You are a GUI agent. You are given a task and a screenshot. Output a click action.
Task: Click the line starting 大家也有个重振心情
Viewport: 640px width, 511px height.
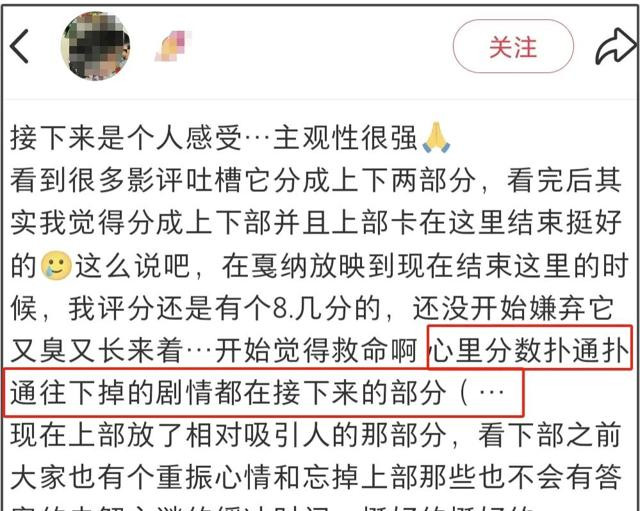316,477
